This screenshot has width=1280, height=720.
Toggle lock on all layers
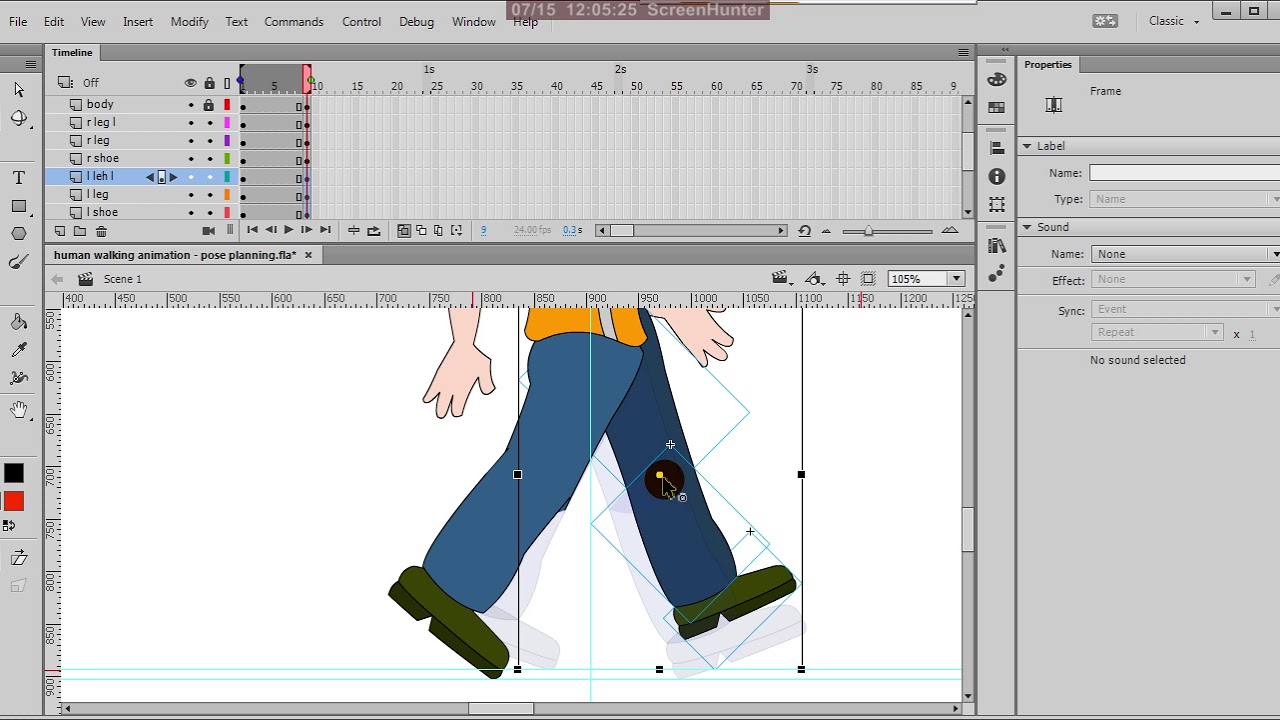tap(209, 83)
